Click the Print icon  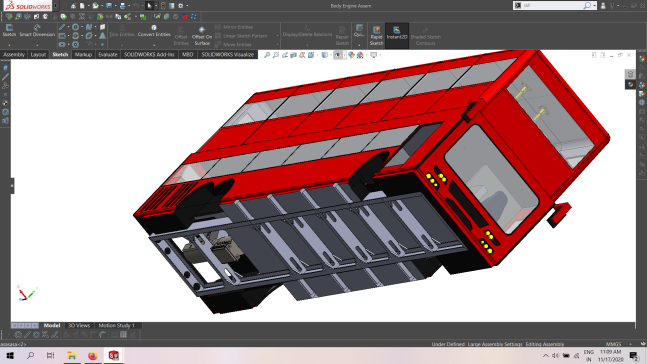coord(123,6)
